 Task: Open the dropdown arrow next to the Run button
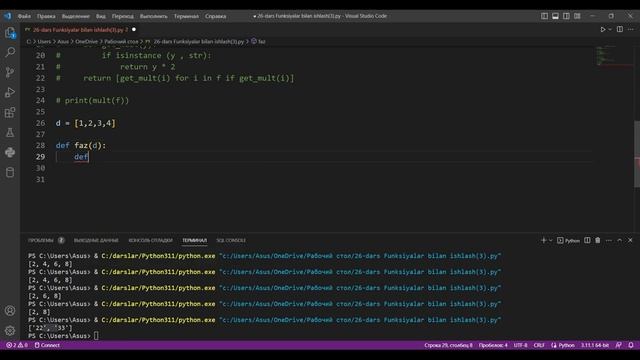tap(610, 29)
